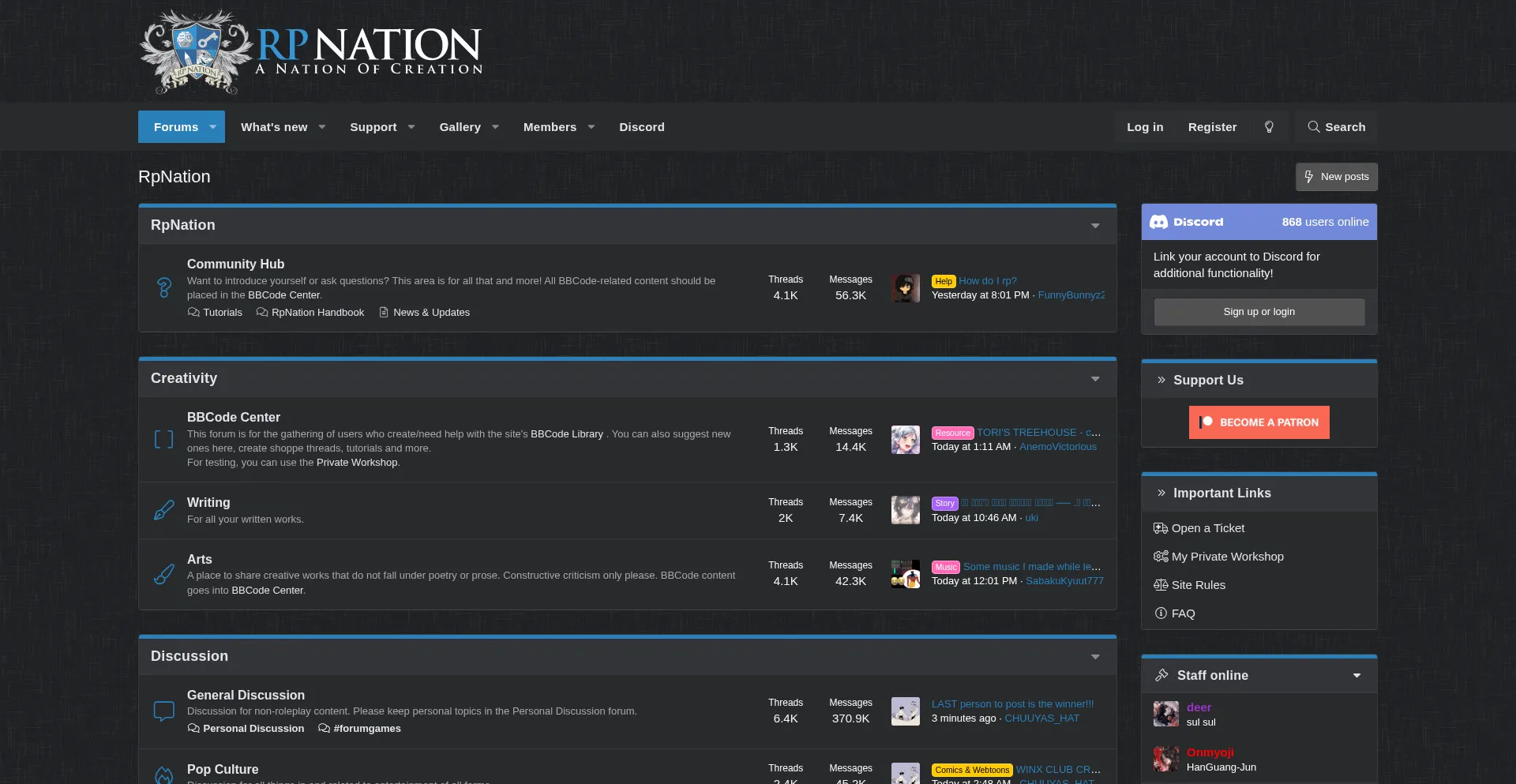
Task: Select the Members navigation tab
Action: click(550, 127)
